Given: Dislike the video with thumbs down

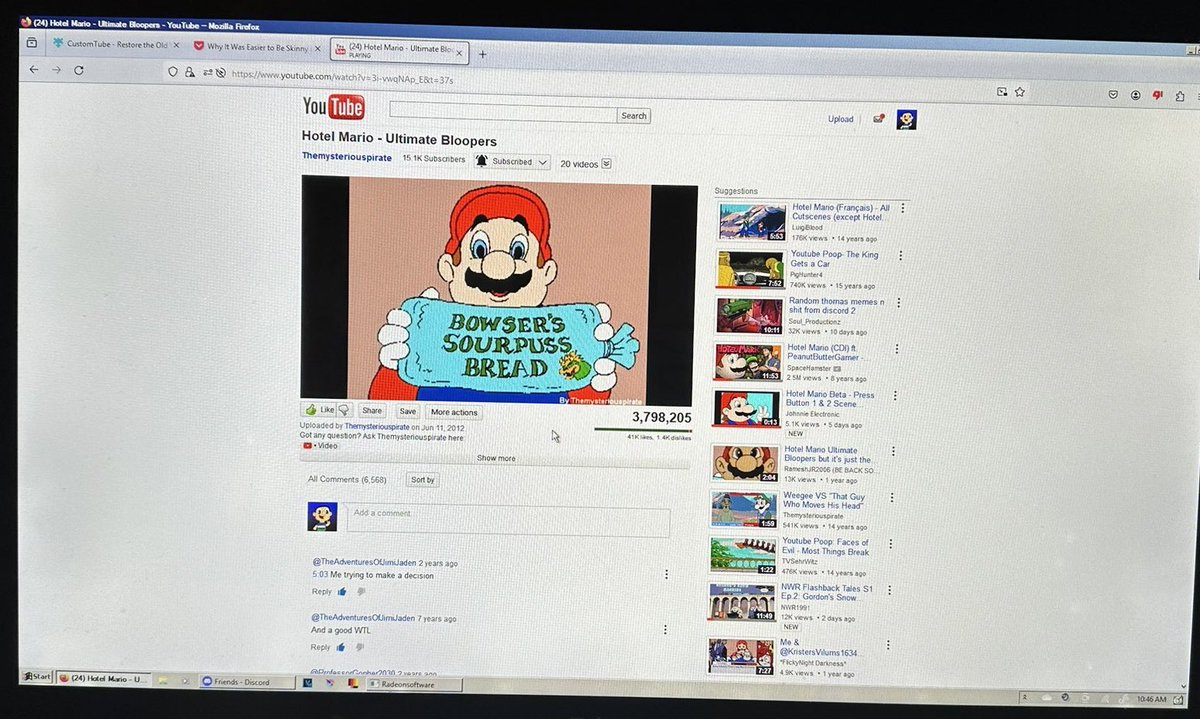Looking at the screenshot, I should coord(344,410).
